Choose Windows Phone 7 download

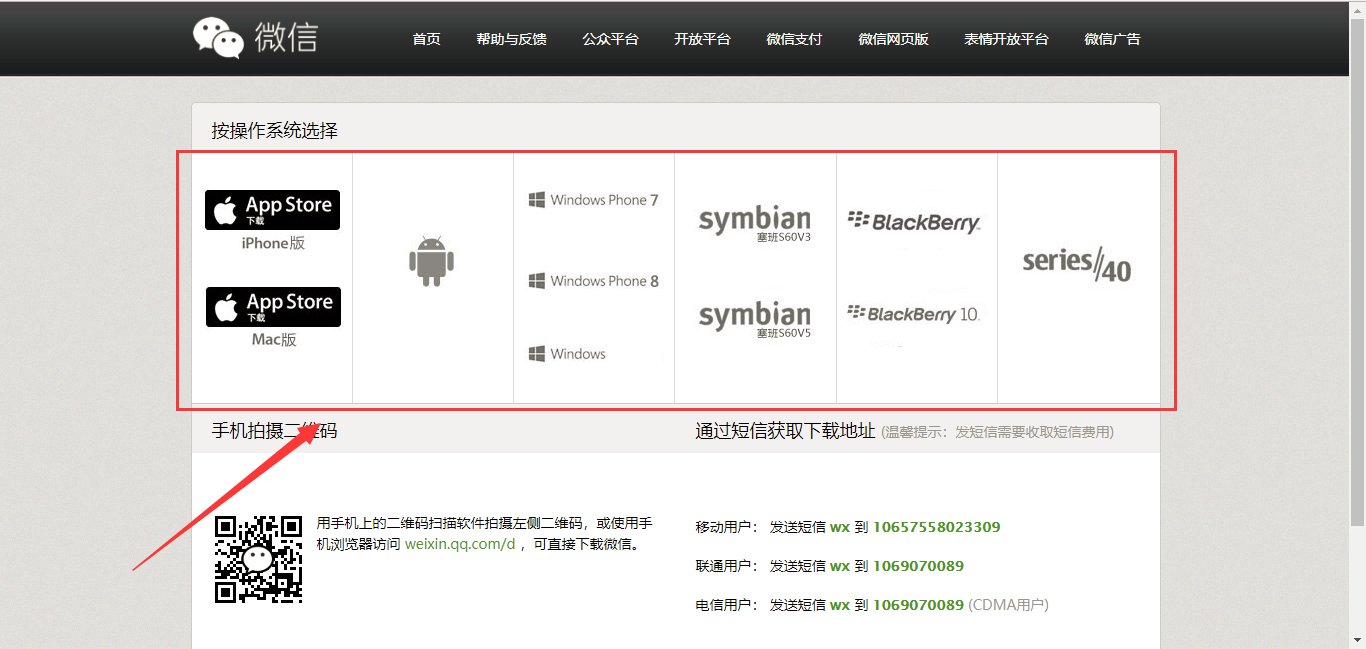(594, 200)
